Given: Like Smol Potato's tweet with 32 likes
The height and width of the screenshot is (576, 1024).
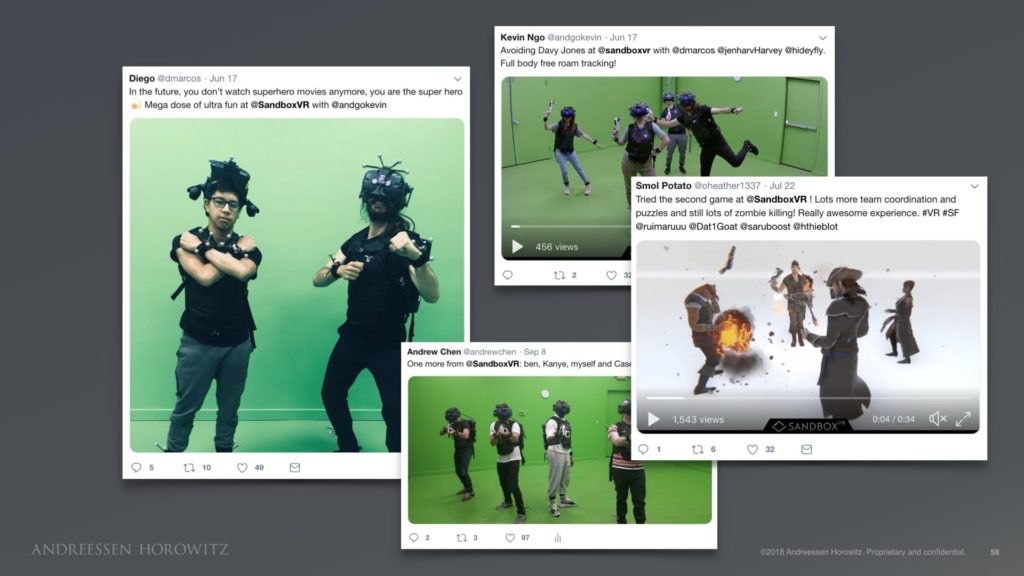Looking at the screenshot, I should [752, 449].
